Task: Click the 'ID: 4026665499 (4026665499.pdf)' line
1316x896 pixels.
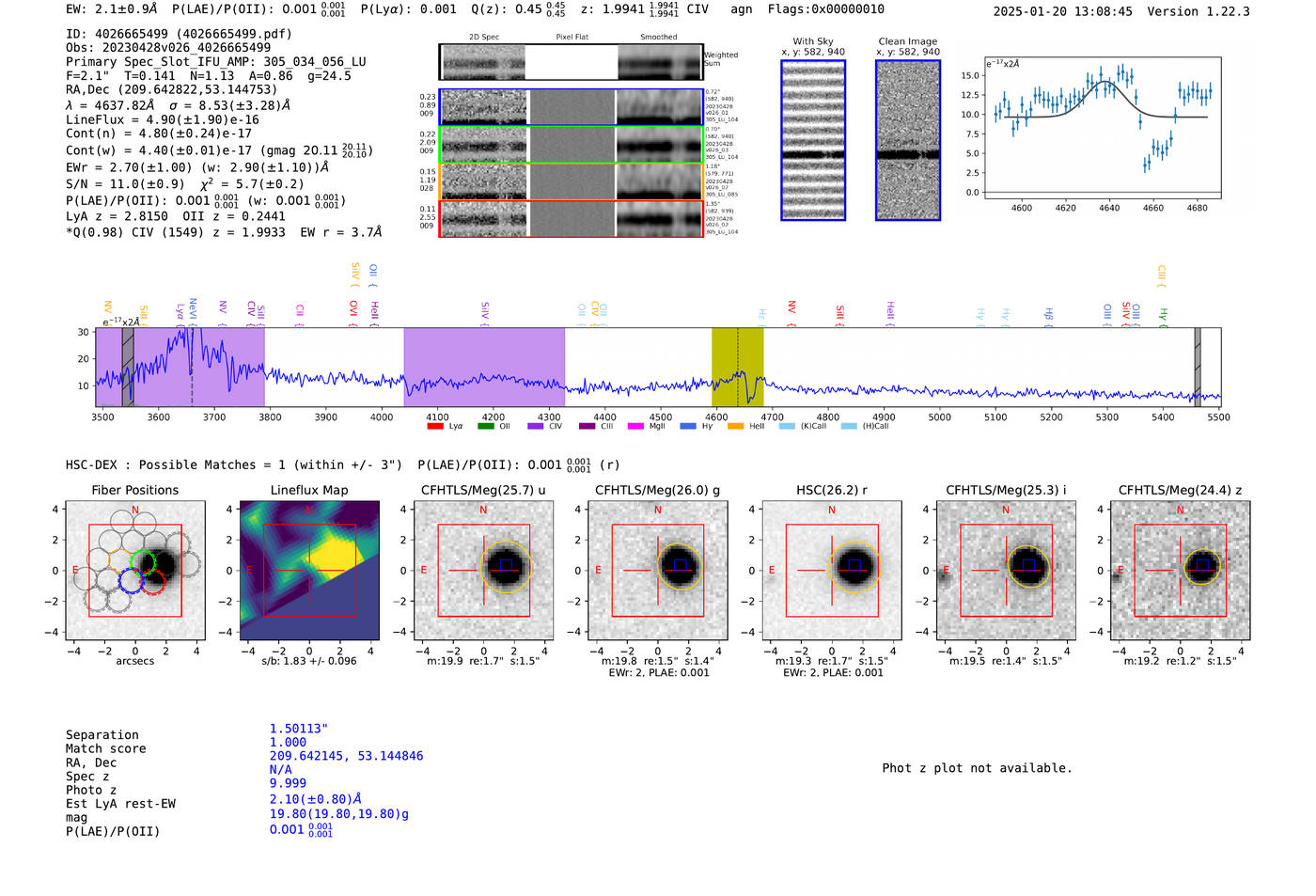Action: click(x=179, y=34)
